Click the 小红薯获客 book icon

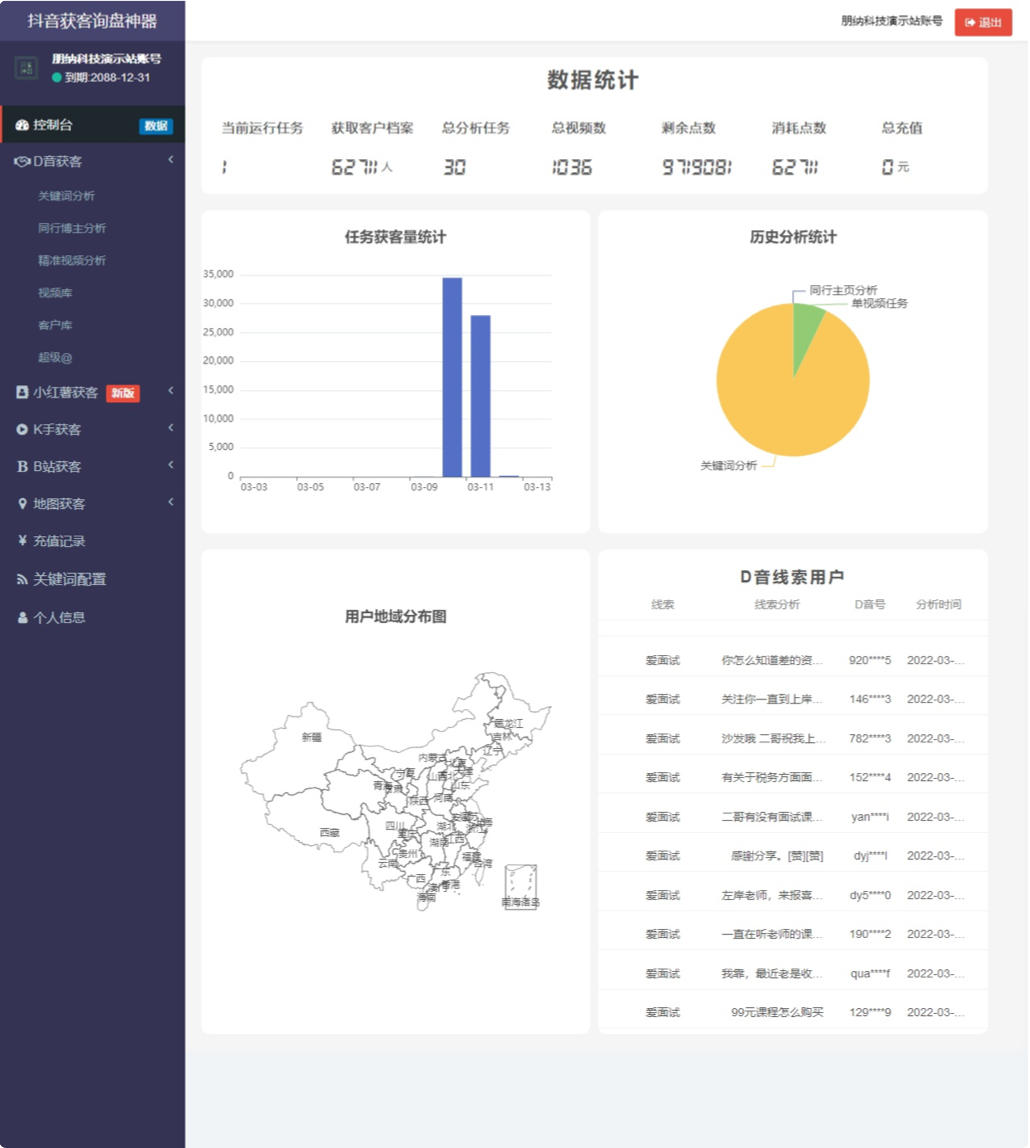[x=22, y=392]
